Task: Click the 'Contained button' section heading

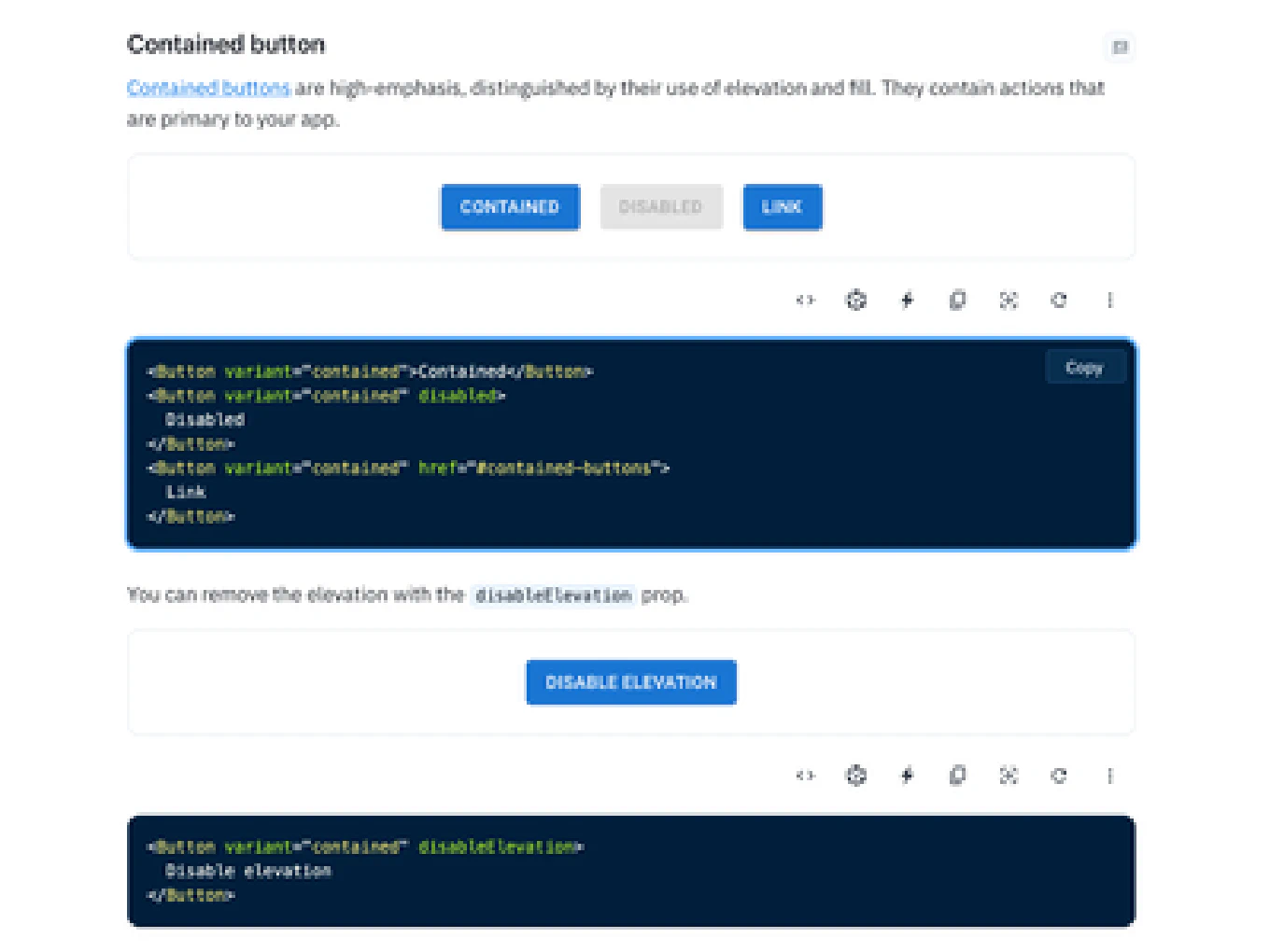Action: click(x=226, y=45)
